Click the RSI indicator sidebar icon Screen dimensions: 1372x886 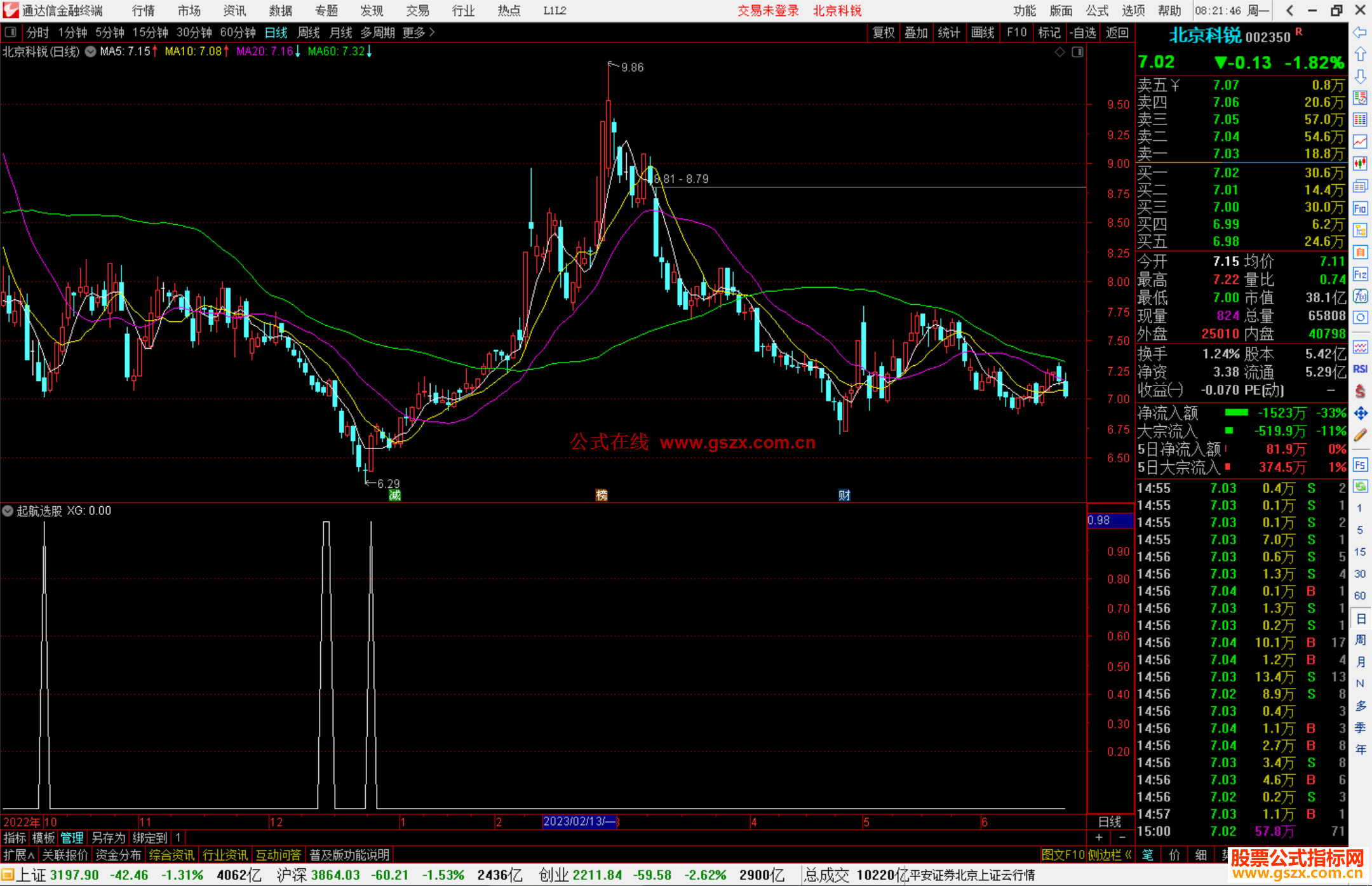tap(1360, 369)
